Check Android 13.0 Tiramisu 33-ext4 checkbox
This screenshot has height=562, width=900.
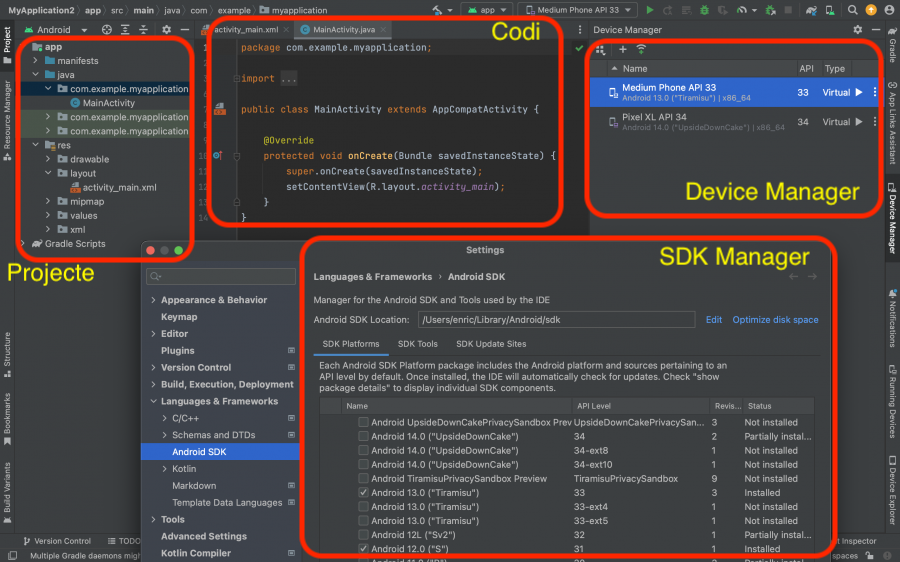363,506
